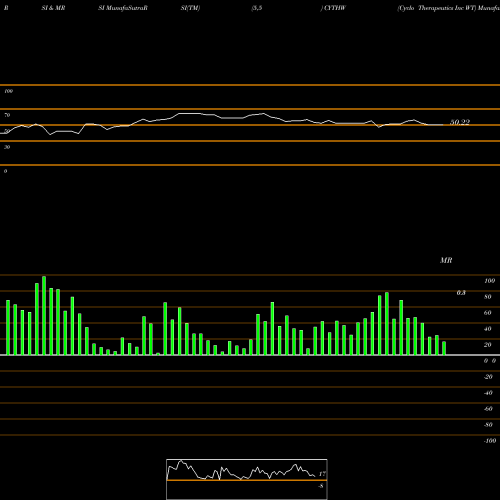Click the -100 label on MR axis

pos(489,441)
